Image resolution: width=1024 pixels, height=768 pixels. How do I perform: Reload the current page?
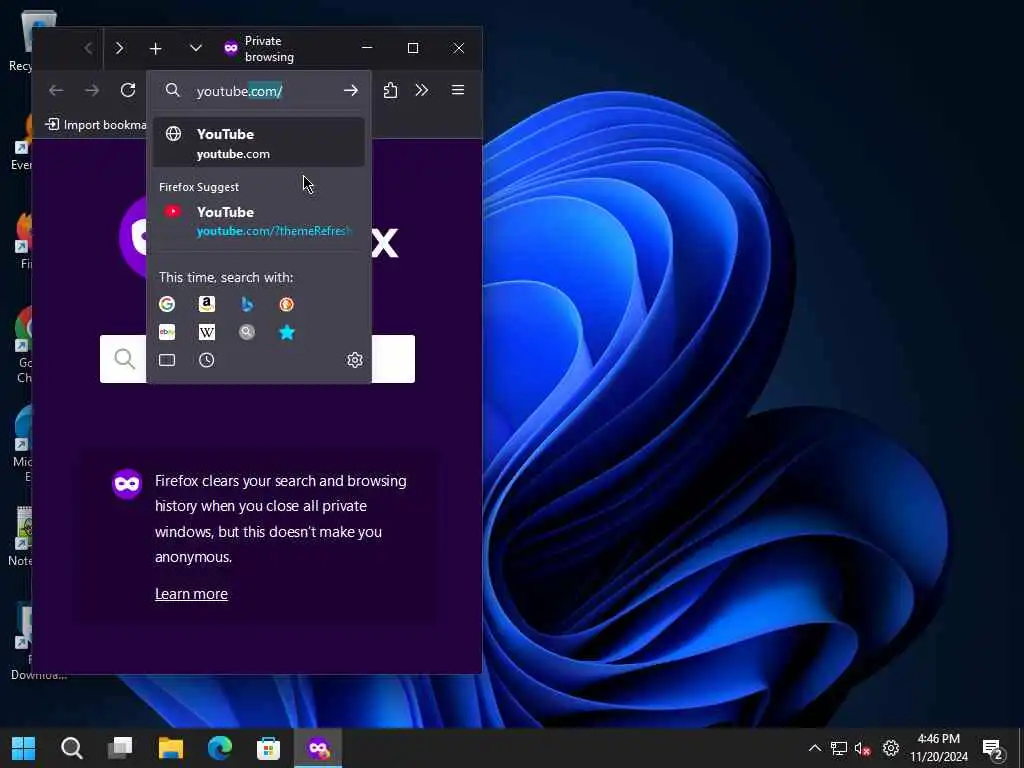(128, 90)
